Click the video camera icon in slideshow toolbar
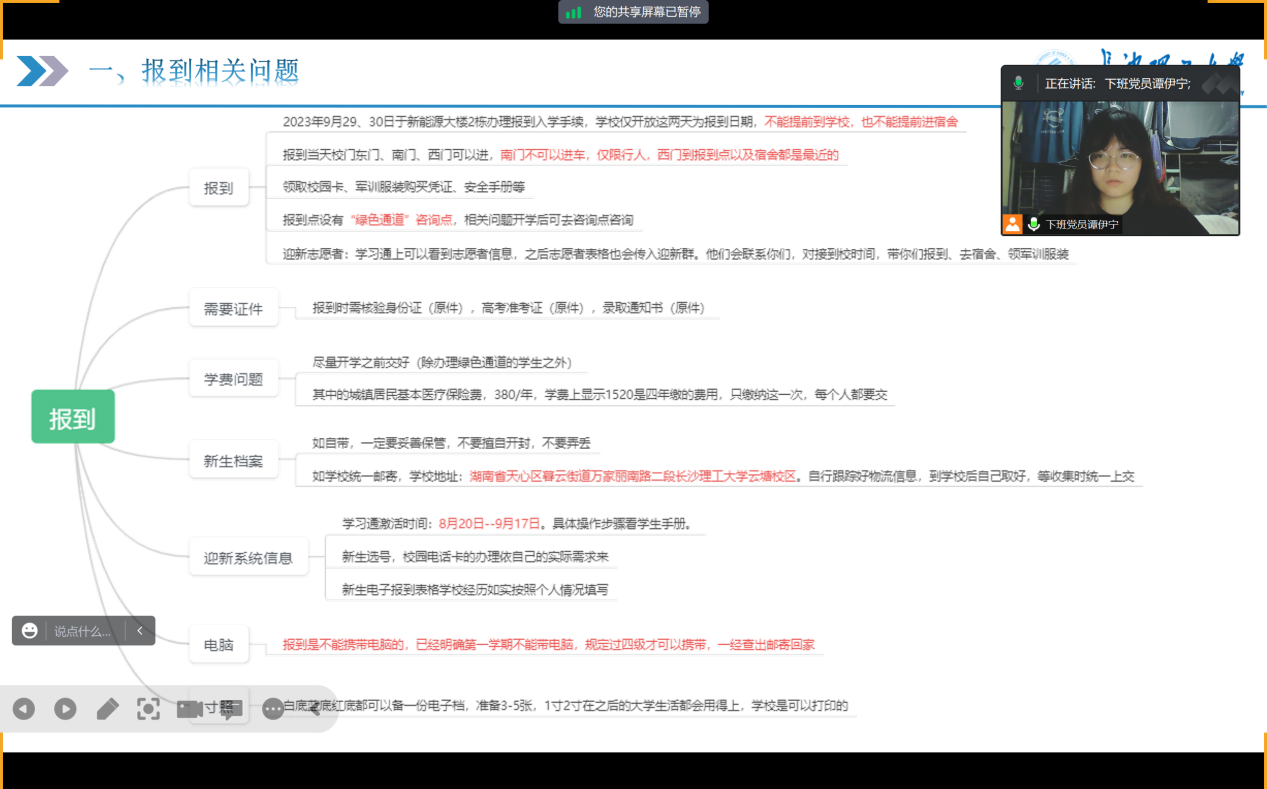This screenshot has width=1267, height=789. point(189,709)
